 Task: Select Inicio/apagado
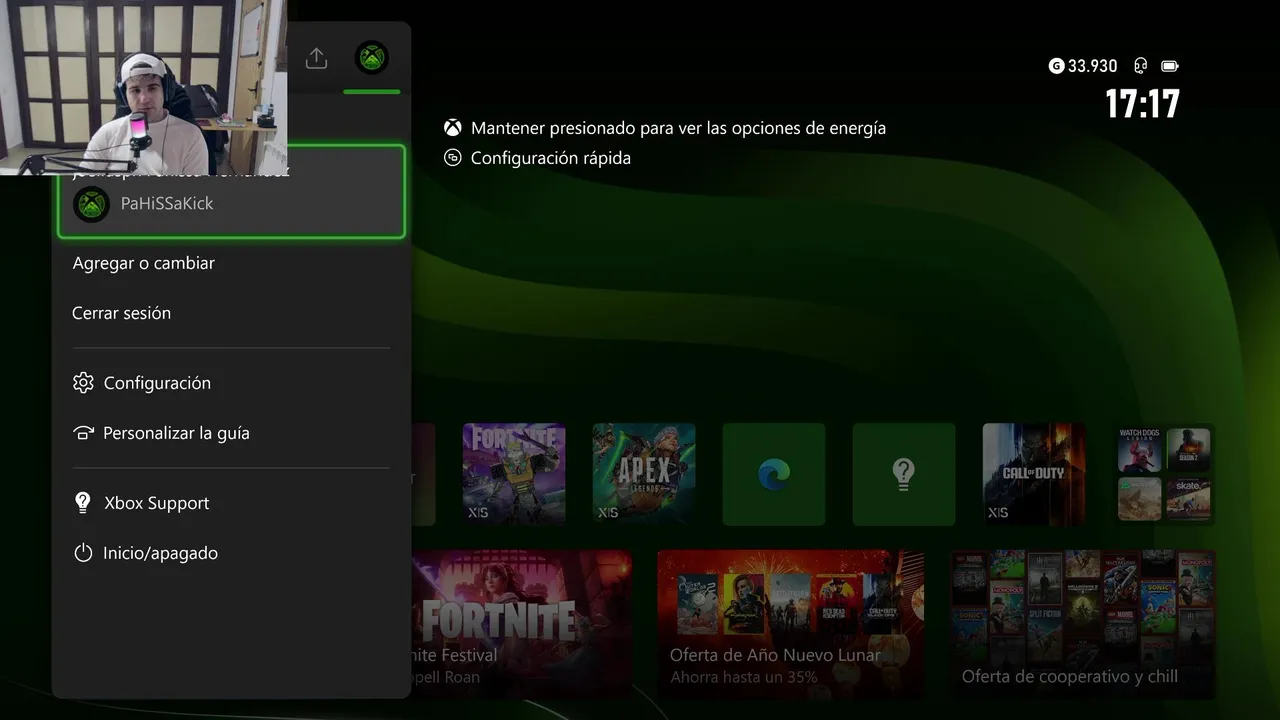tap(231, 553)
